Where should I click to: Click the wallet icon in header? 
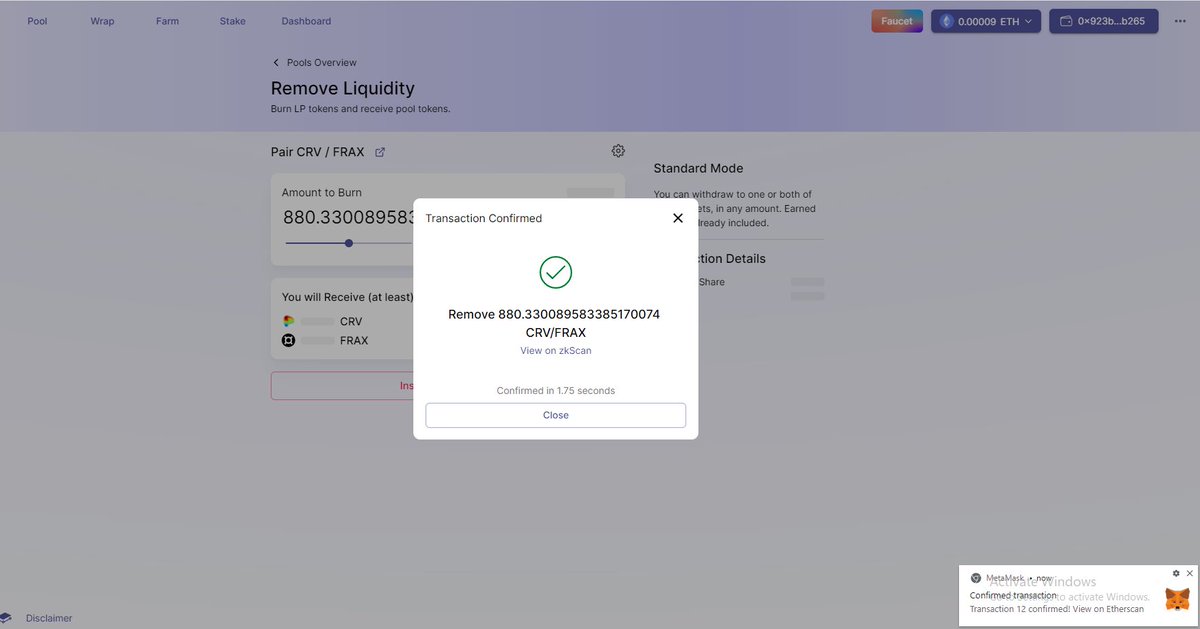tap(1066, 21)
